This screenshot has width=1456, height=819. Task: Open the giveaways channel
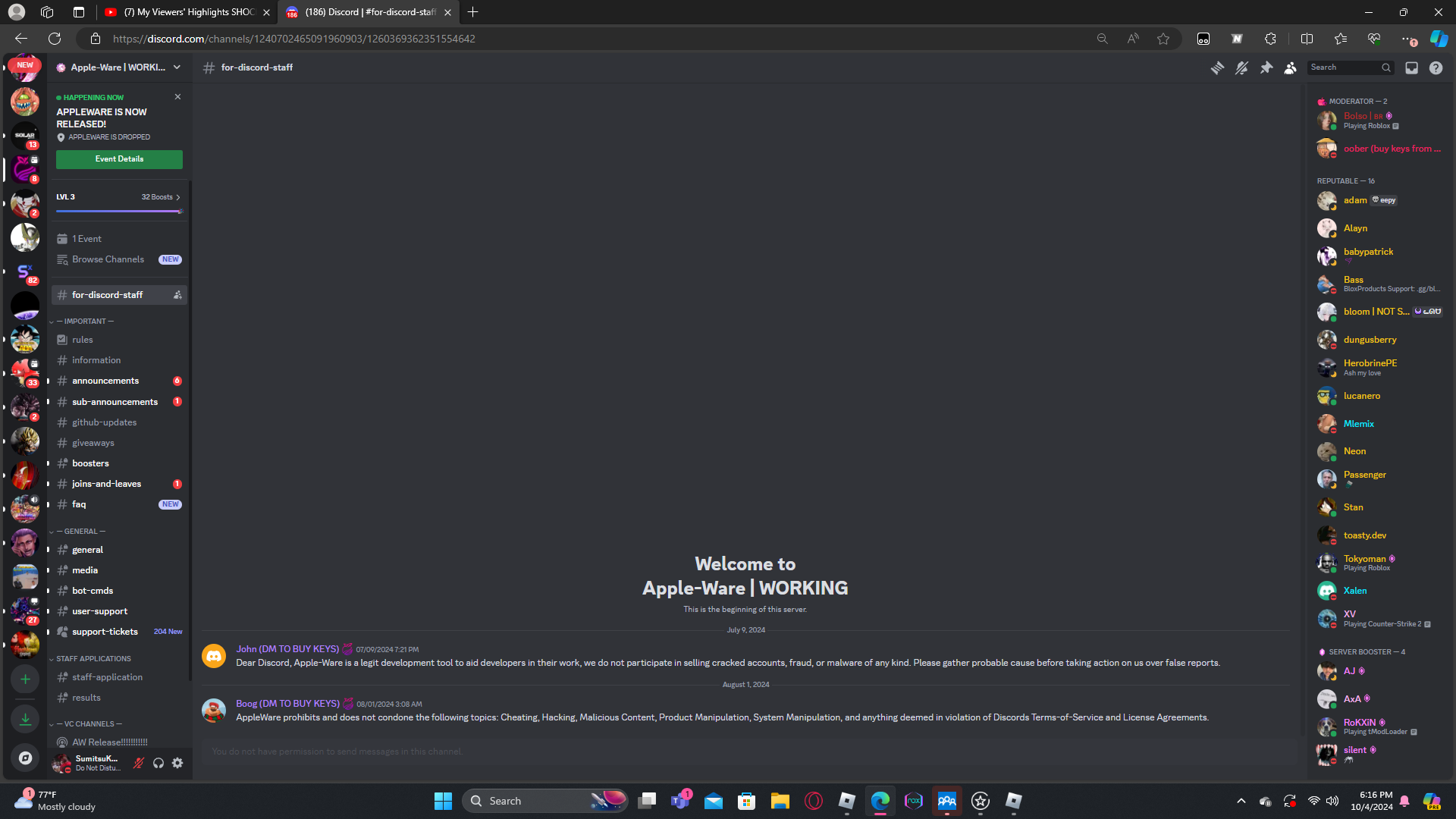tap(119, 443)
